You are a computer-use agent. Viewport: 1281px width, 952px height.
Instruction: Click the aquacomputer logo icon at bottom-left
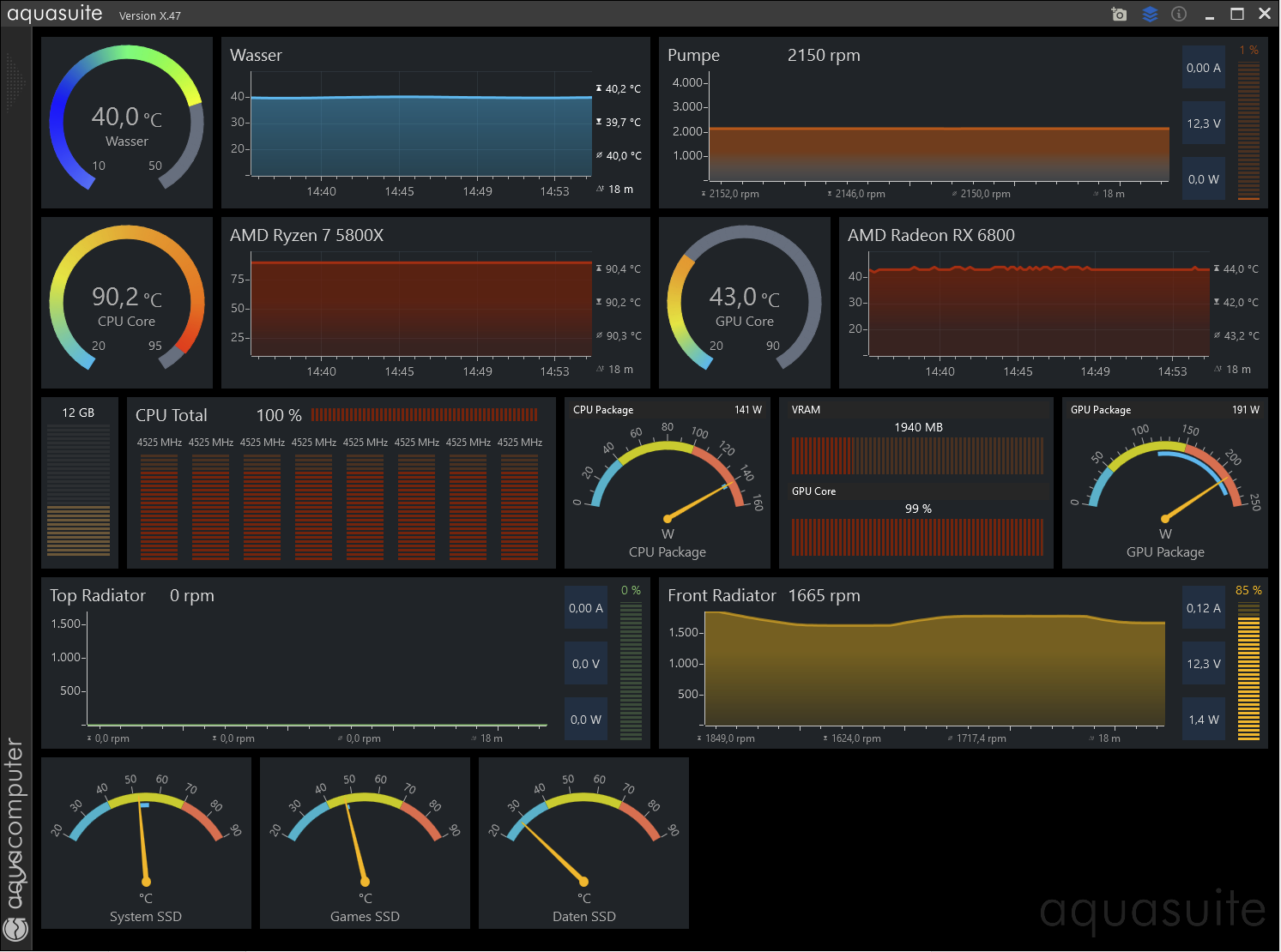15,929
